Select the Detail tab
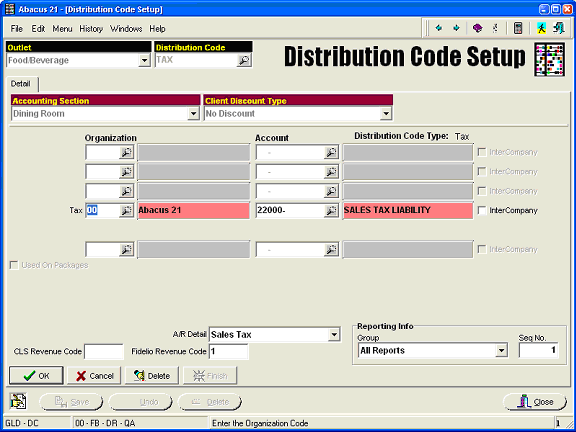 [x=21, y=84]
